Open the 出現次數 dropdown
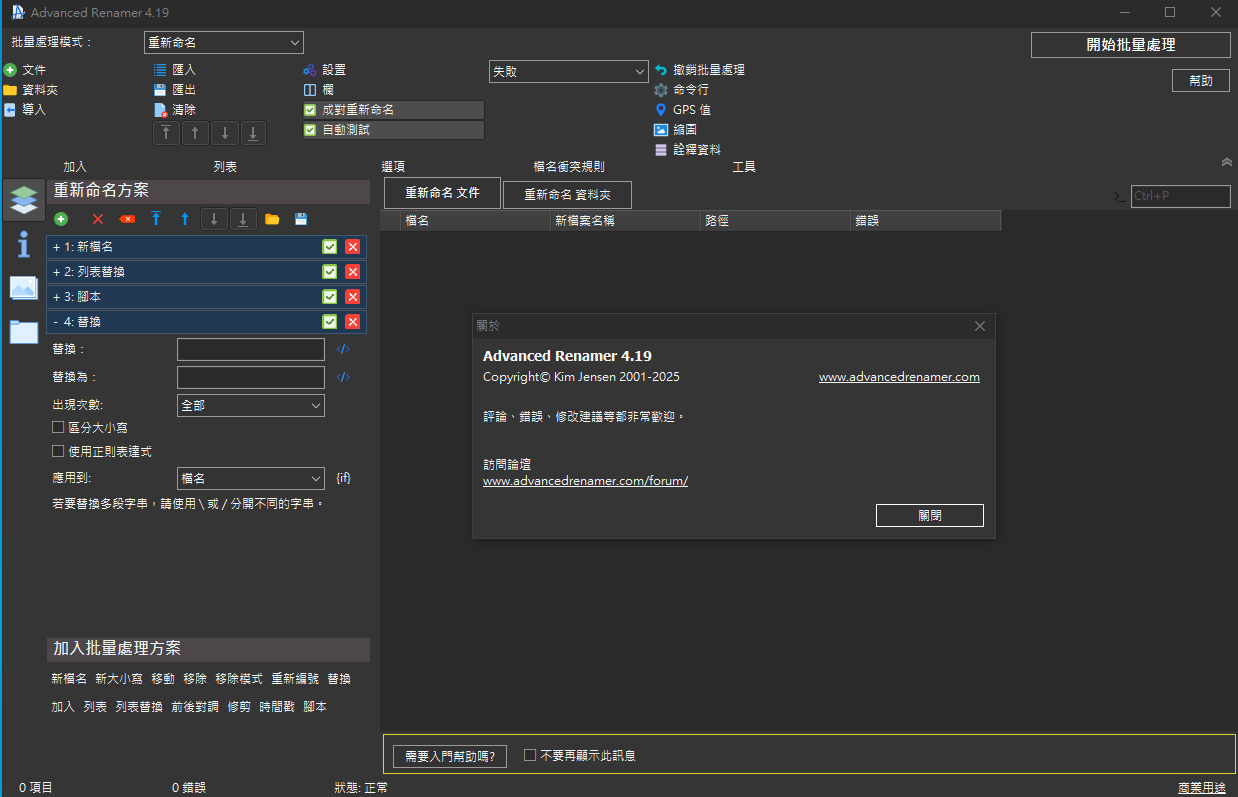 click(x=250, y=406)
